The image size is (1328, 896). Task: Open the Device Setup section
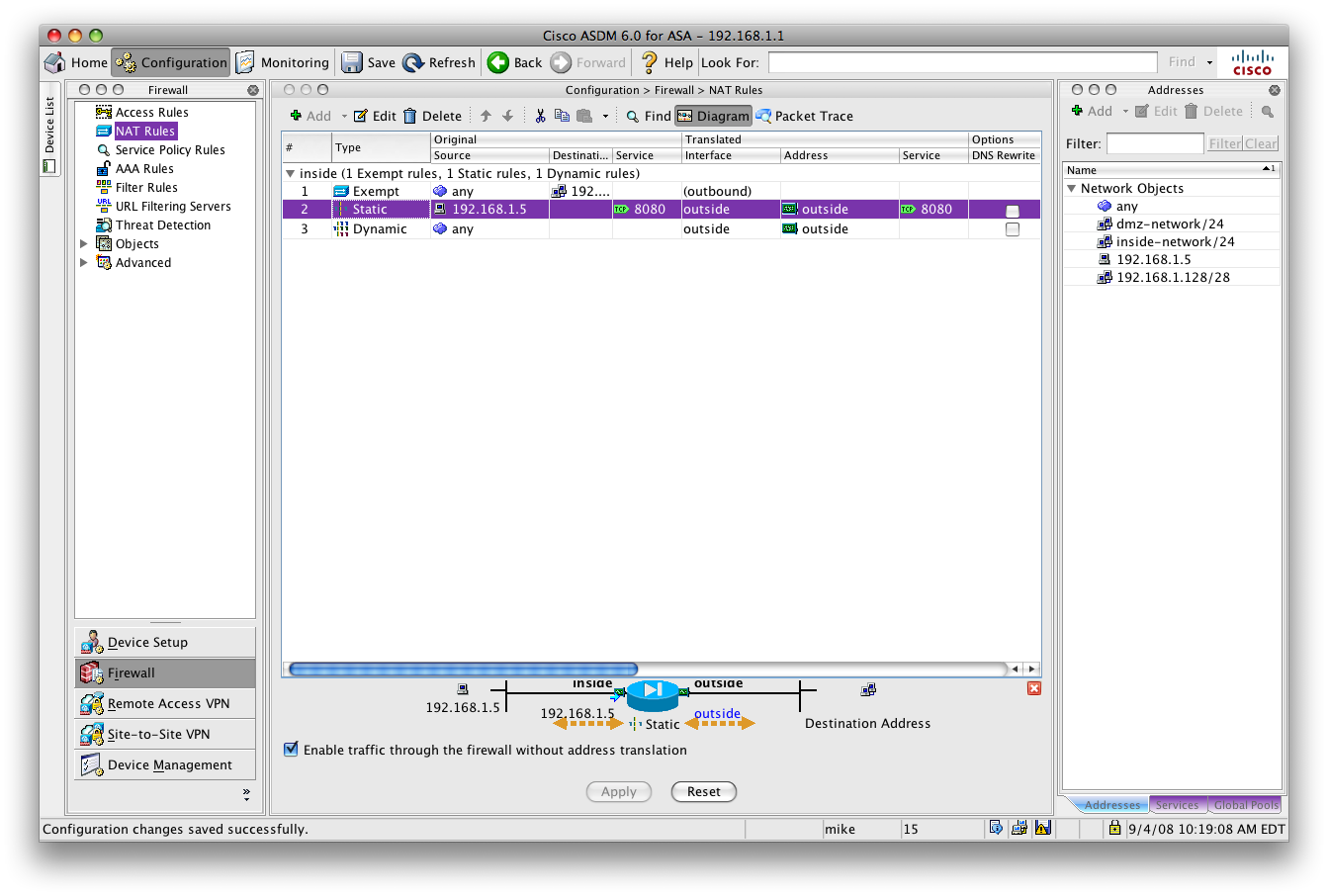pyautogui.click(x=165, y=642)
